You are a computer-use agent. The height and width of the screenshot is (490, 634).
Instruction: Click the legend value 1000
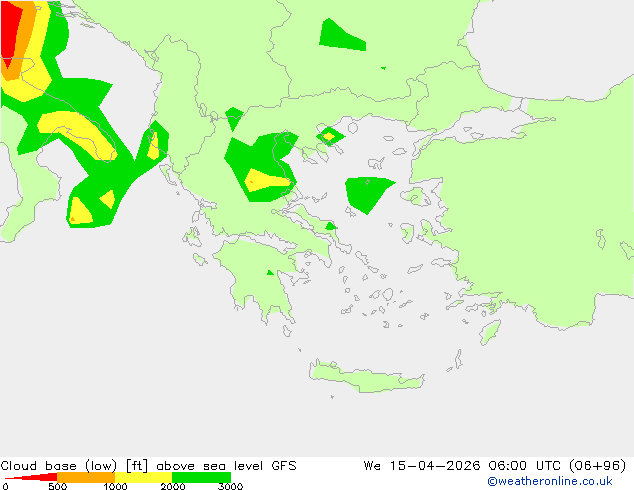[115, 486]
